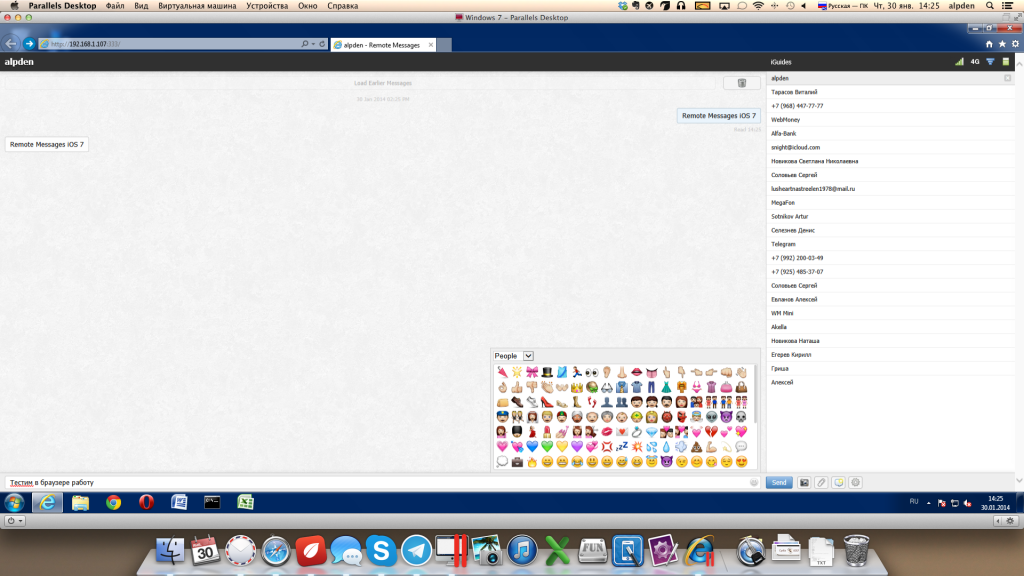Screen dimensions: 1024x576
Task: Insert the top hat emoji
Action: [x=547, y=372]
